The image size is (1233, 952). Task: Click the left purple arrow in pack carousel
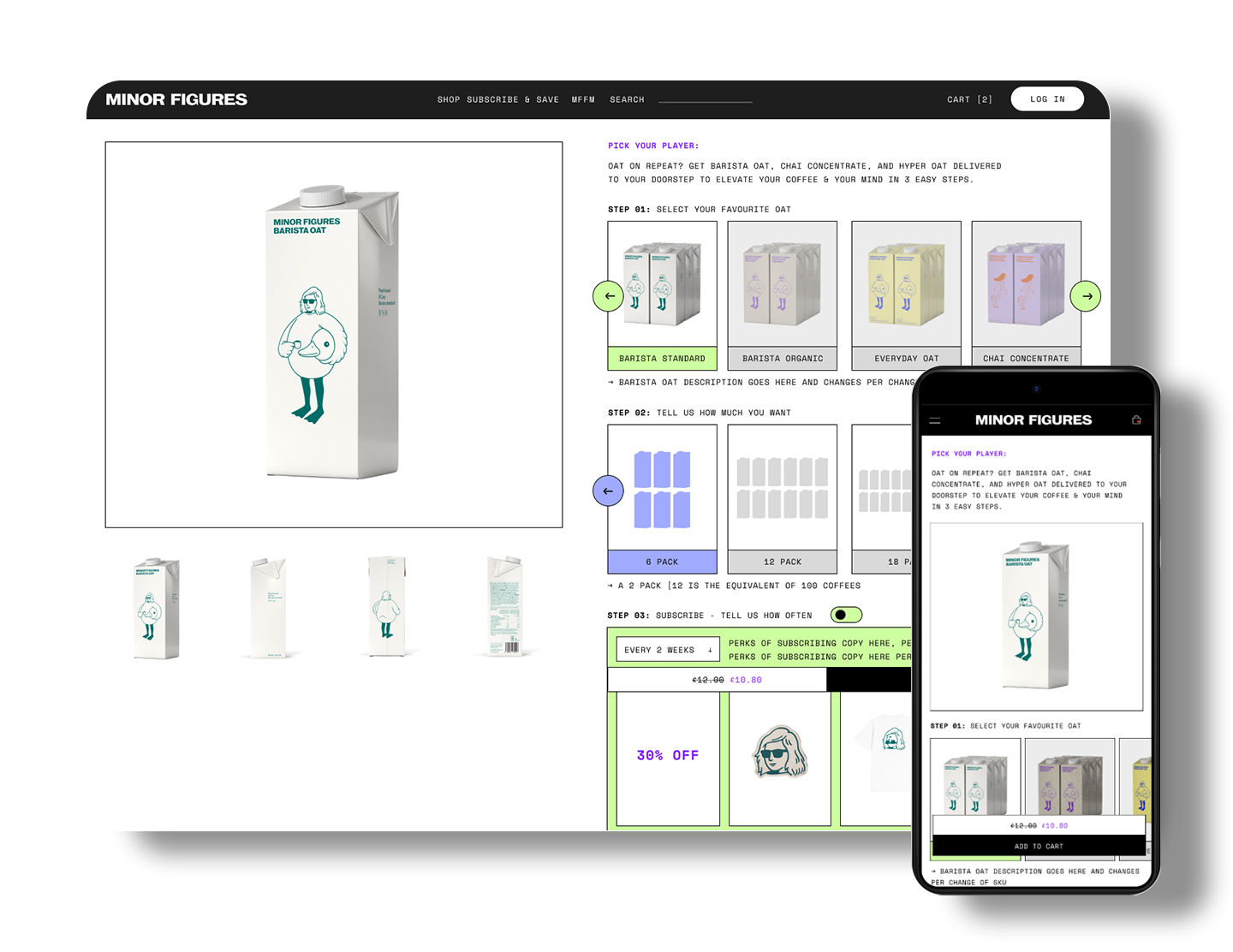click(608, 491)
